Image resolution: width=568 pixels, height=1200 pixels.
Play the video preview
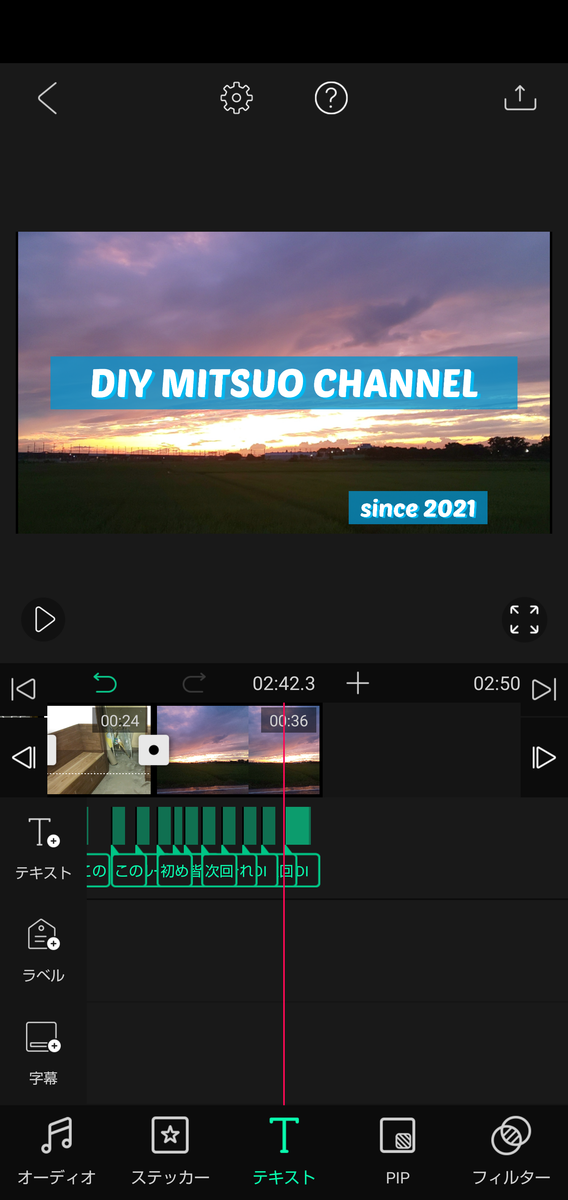point(44,619)
